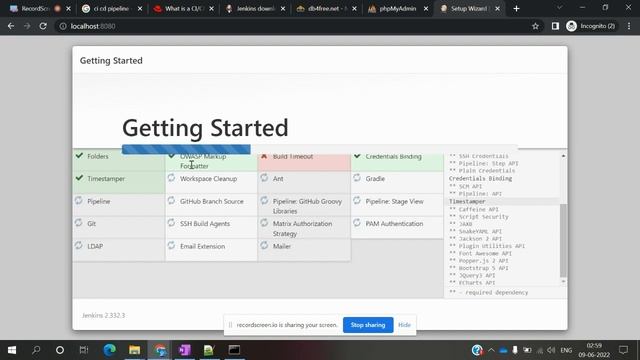Bookmark this page with the star icon

coord(535,26)
